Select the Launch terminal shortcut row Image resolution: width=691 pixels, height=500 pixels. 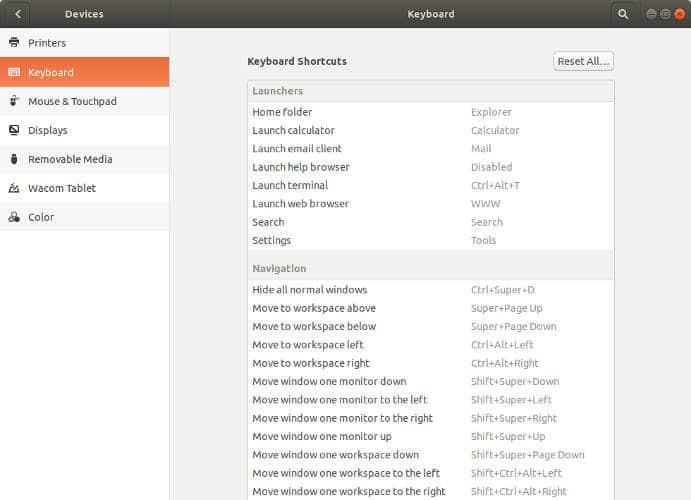(x=430, y=185)
